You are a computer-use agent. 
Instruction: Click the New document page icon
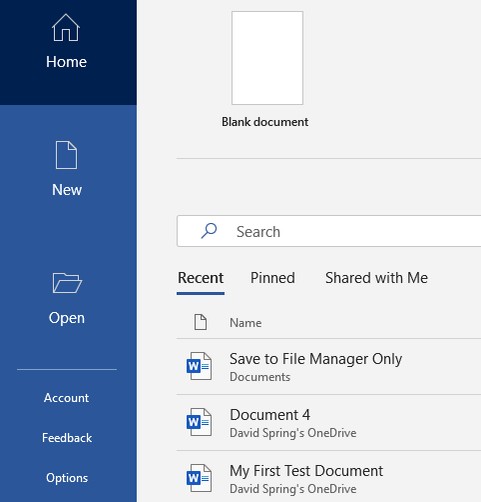66,155
